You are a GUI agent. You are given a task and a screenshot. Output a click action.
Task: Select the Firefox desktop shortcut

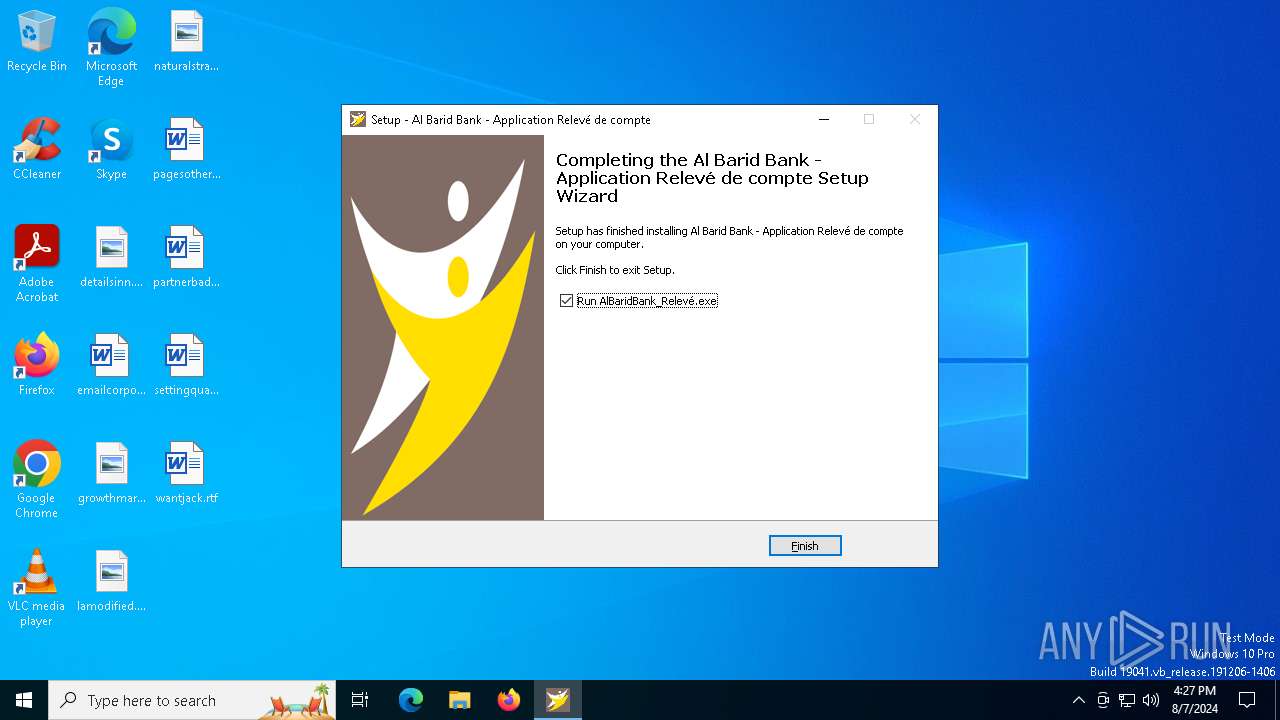pos(37,366)
